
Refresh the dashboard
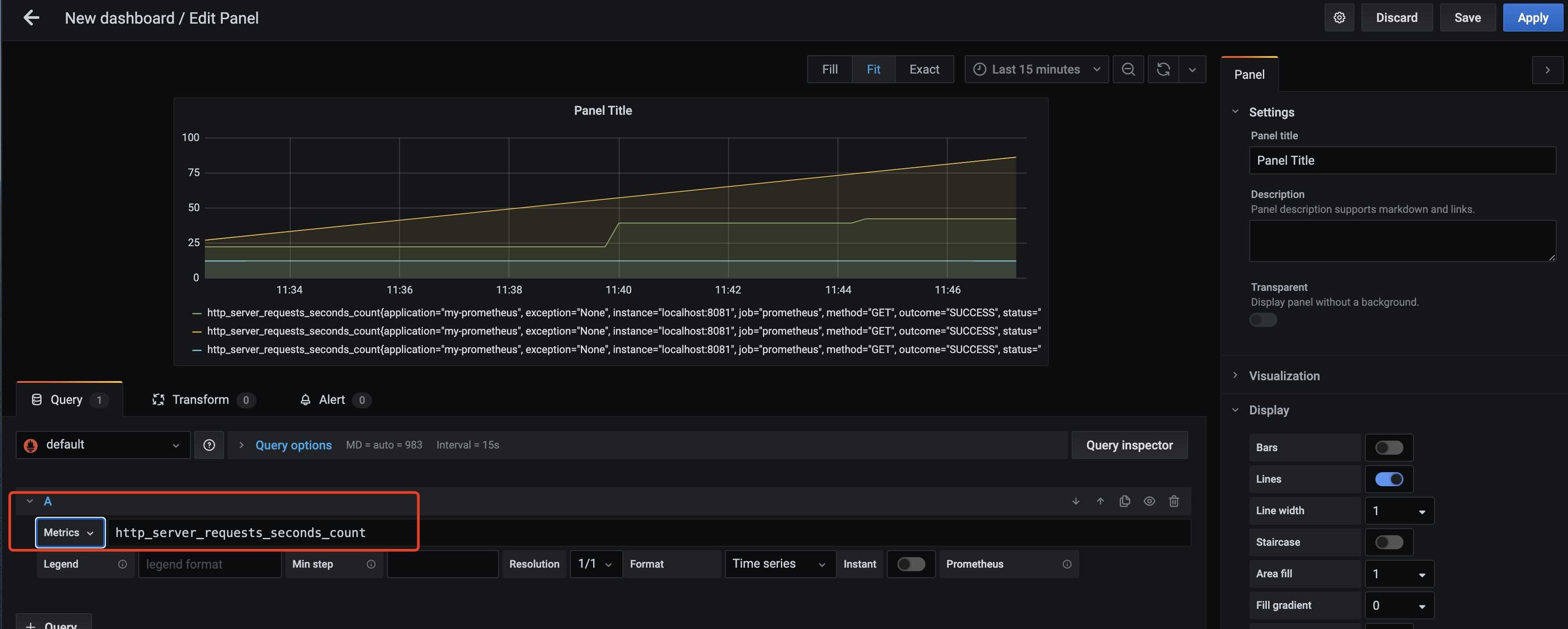click(1163, 69)
